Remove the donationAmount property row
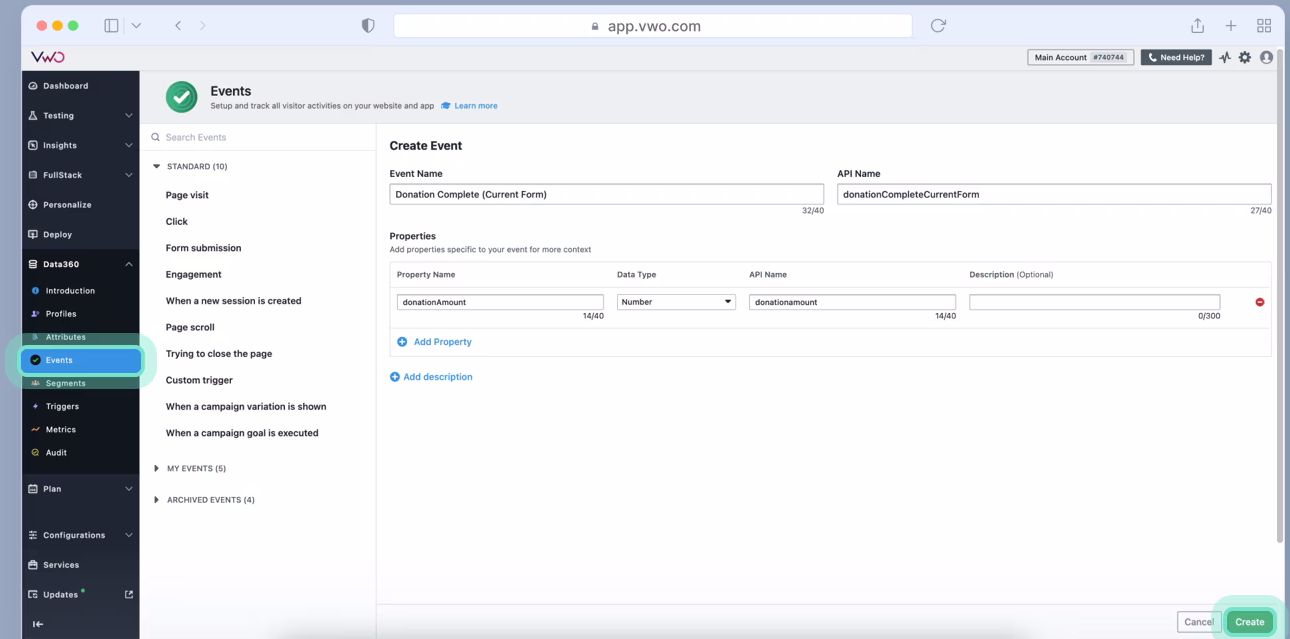Image resolution: width=1290 pixels, height=639 pixels. 1259,301
